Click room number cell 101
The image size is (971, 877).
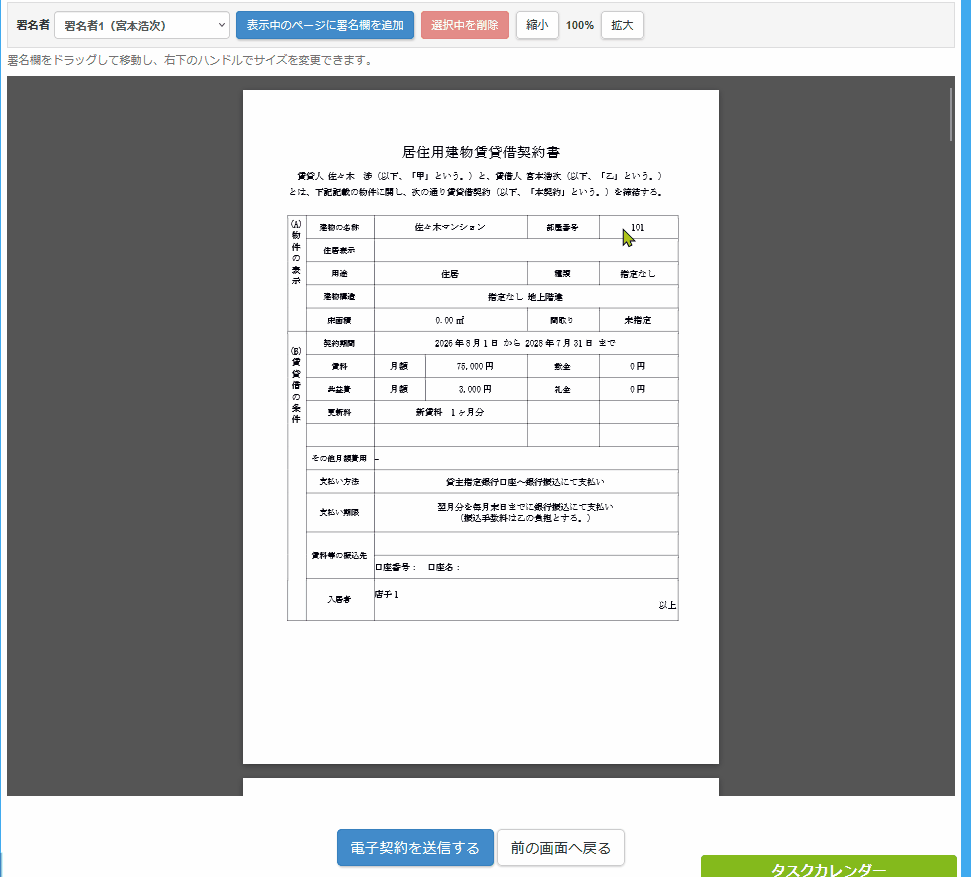tap(638, 227)
